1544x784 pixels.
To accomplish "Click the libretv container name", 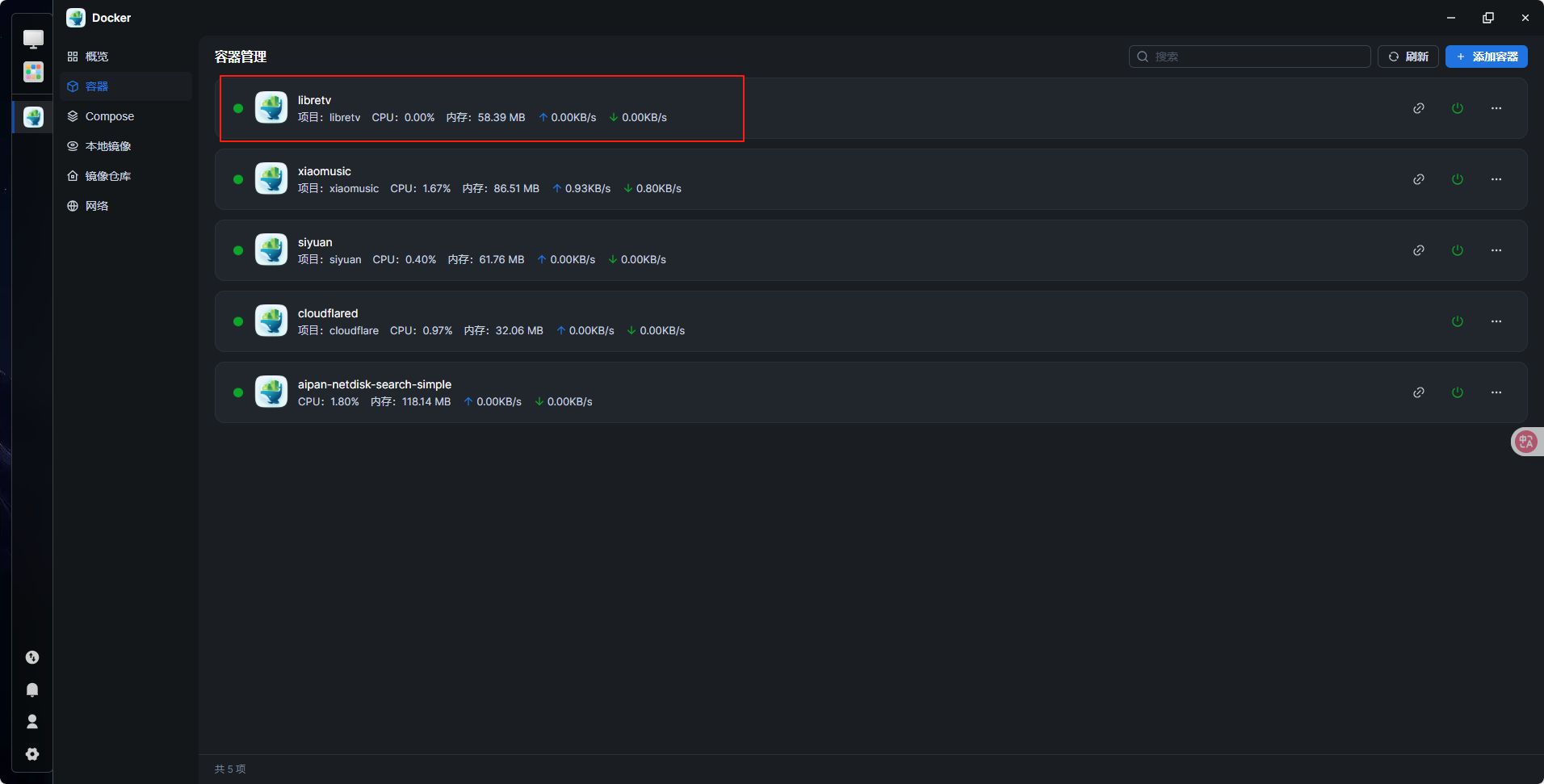I will click(314, 100).
